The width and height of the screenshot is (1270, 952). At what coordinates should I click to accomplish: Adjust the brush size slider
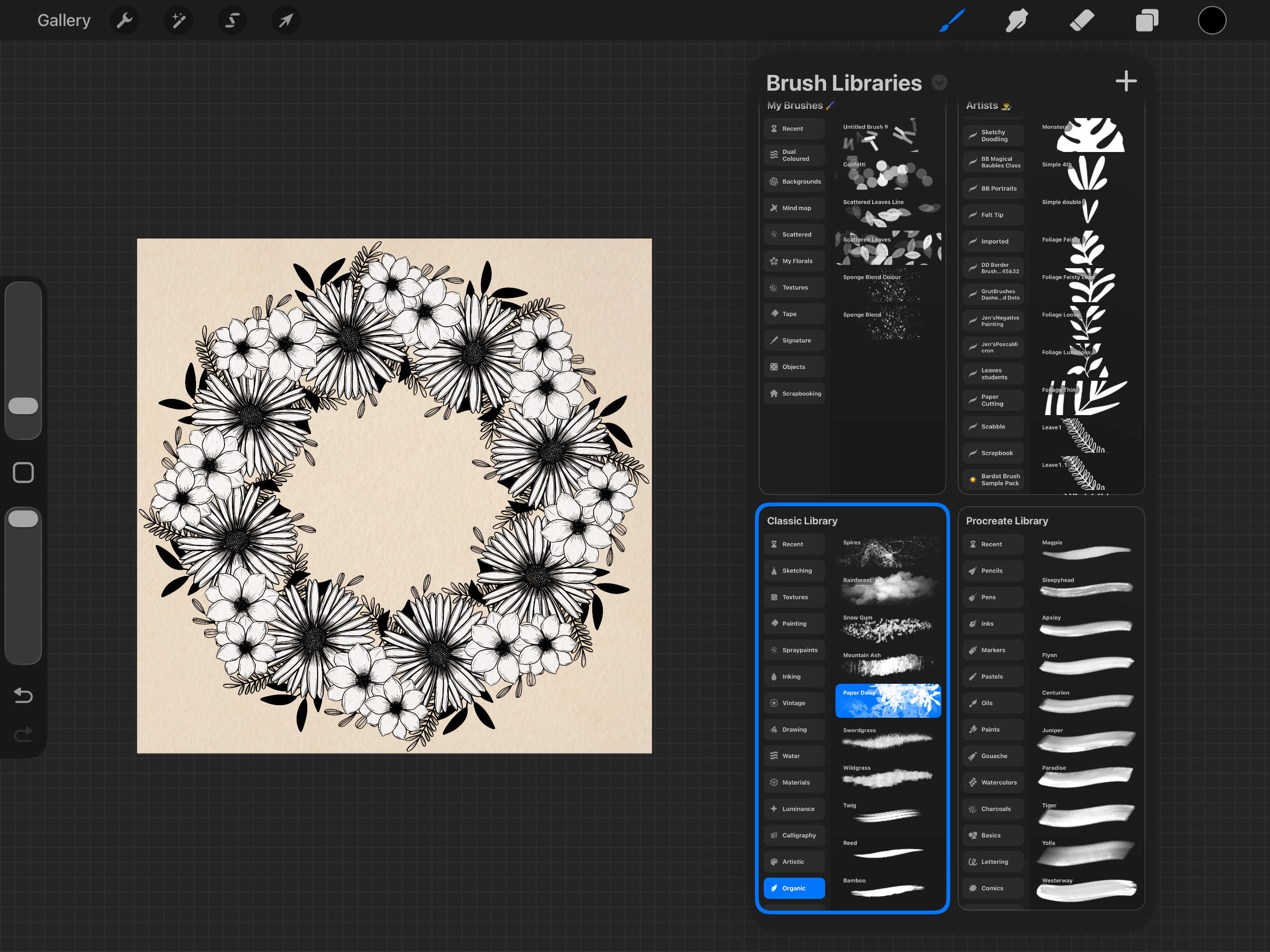click(23, 406)
